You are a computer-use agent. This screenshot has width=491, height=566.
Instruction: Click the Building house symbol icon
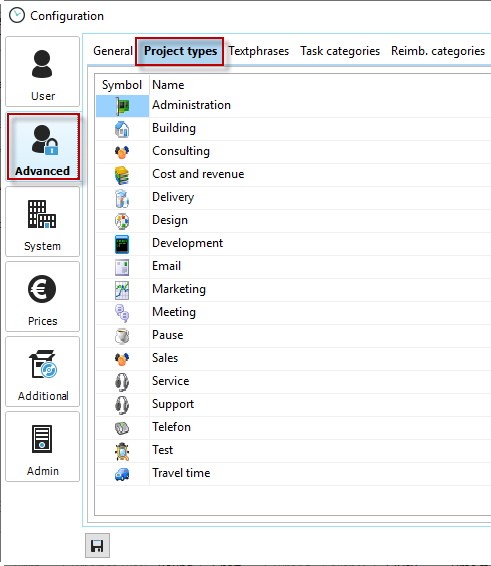122,129
